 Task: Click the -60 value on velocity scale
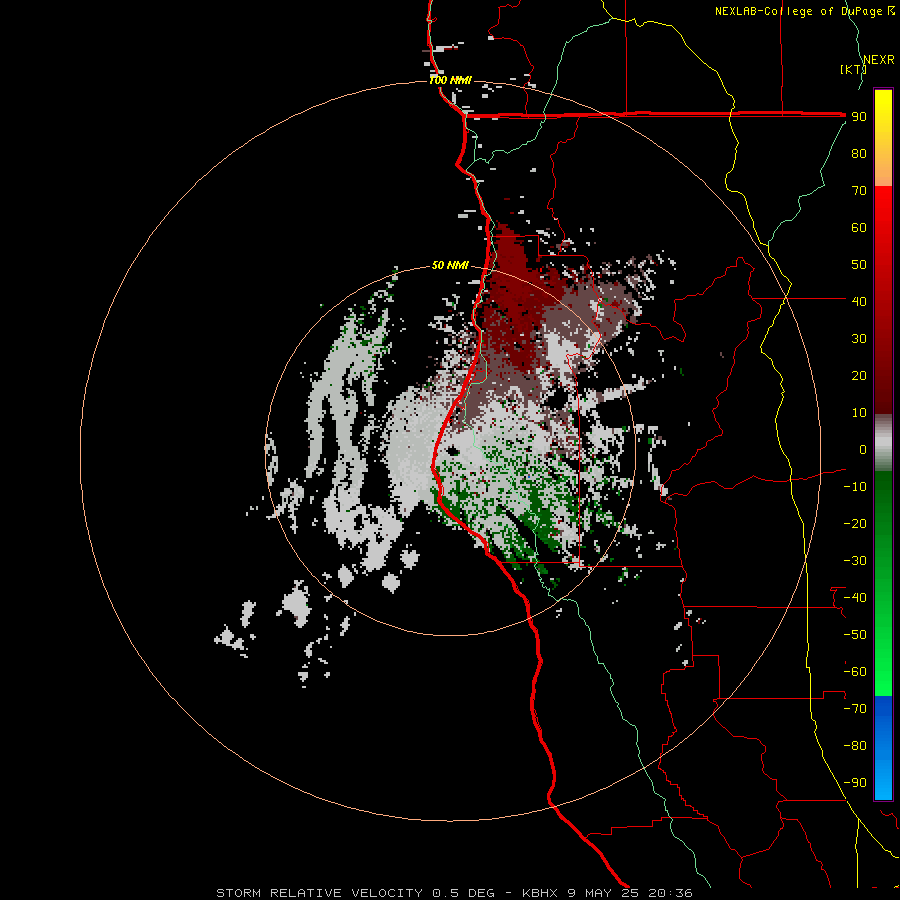click(x=855, y=672)
